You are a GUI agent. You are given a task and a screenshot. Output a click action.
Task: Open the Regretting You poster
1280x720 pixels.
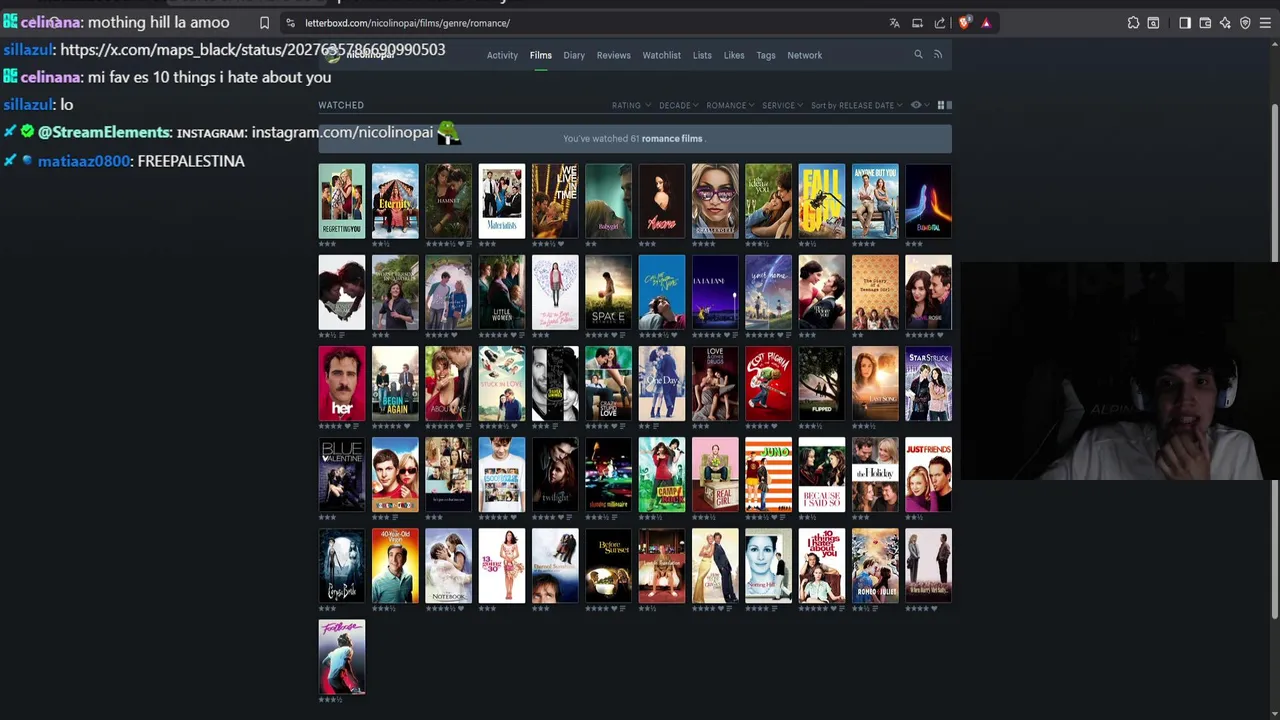pos(342,201)
